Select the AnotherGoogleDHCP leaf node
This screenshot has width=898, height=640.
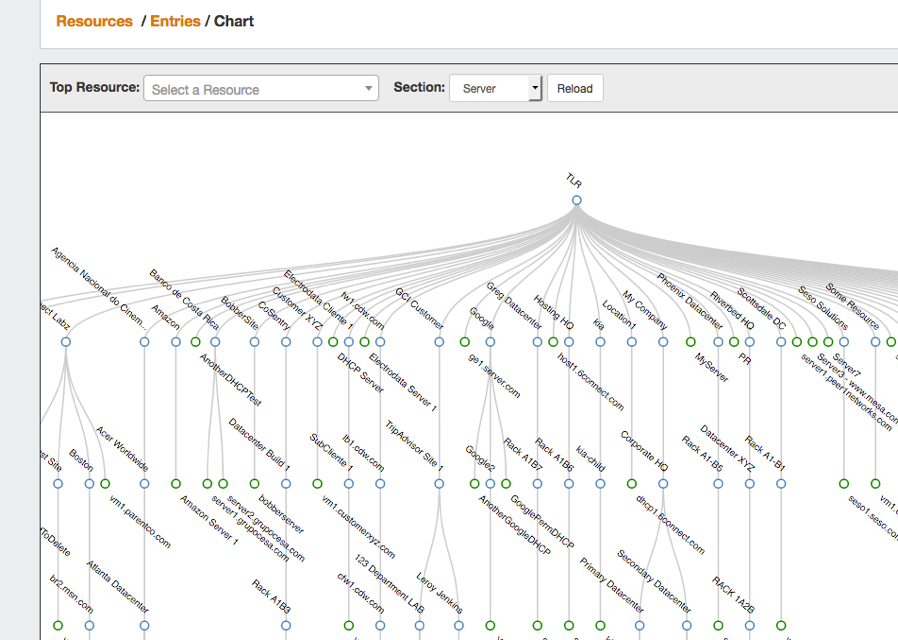coord(474,484)
